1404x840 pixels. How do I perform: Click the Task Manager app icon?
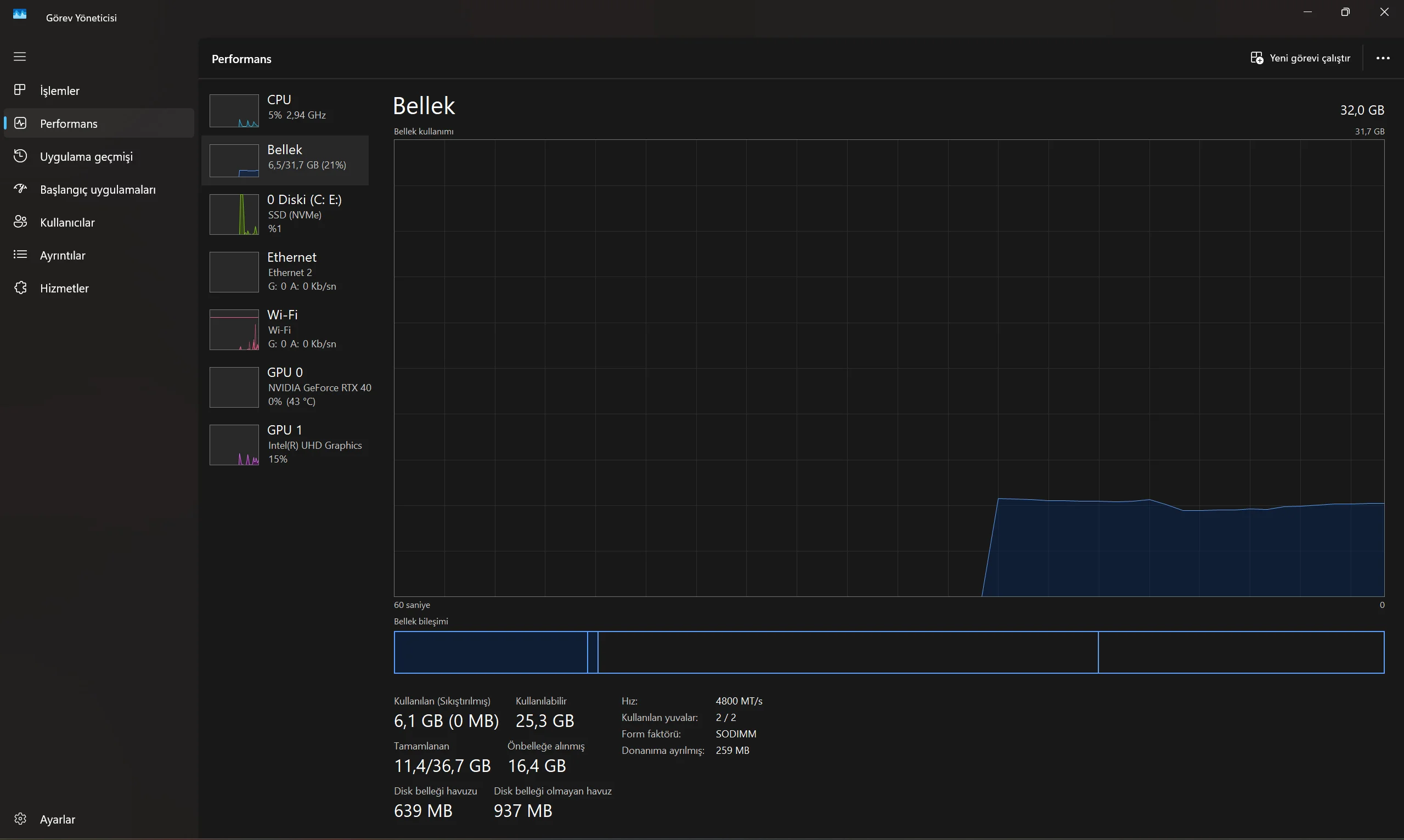20,14
